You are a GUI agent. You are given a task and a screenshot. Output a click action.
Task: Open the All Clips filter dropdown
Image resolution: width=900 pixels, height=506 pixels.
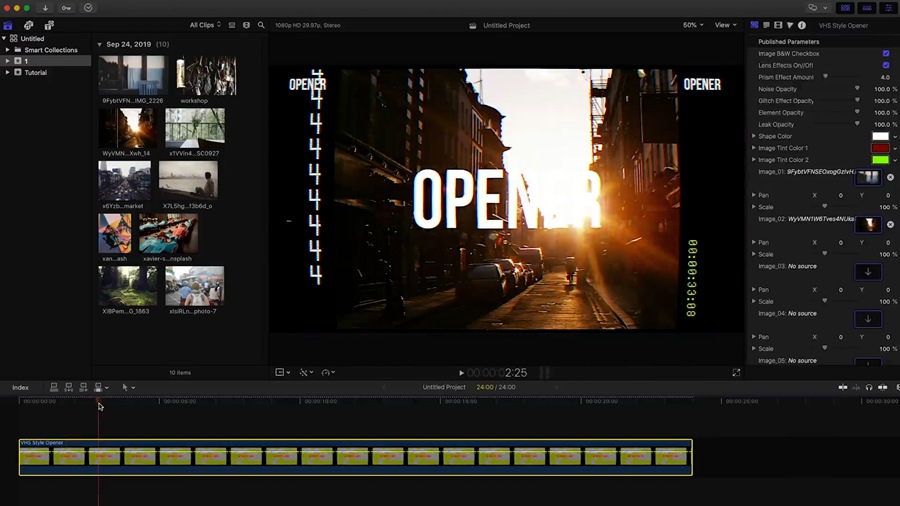click(205, 25)
